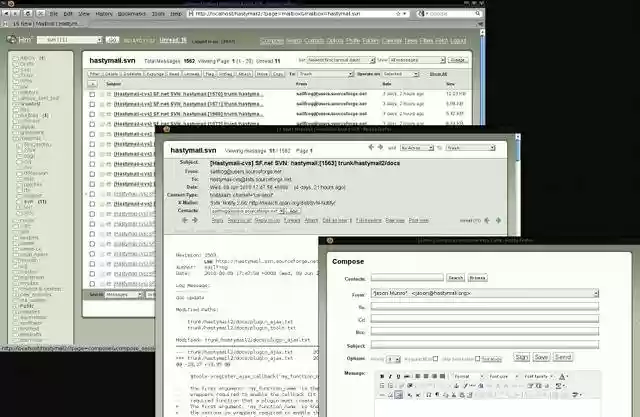Open the browser Edit menu
640x417 pixels.
click(x=68, y=13)
